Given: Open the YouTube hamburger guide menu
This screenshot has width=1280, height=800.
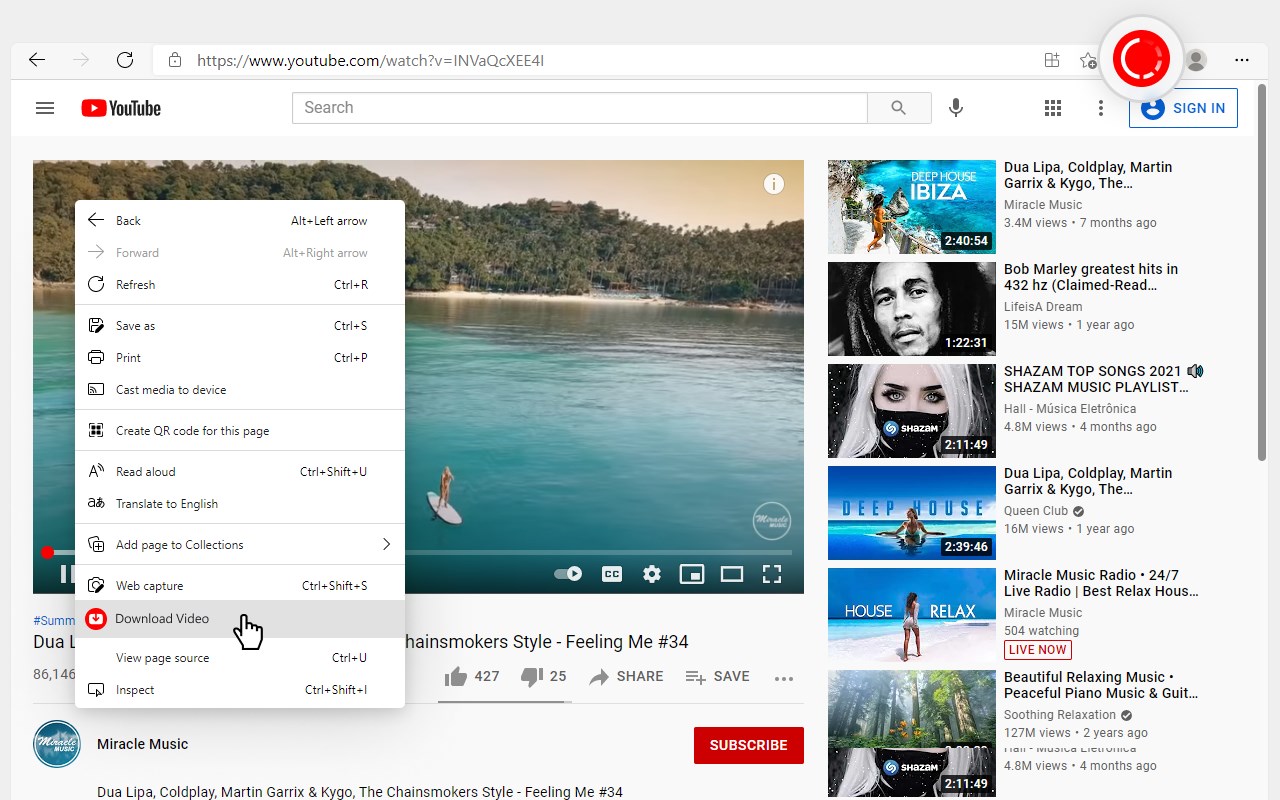Looking at the screenshot, I should point(45,108).
